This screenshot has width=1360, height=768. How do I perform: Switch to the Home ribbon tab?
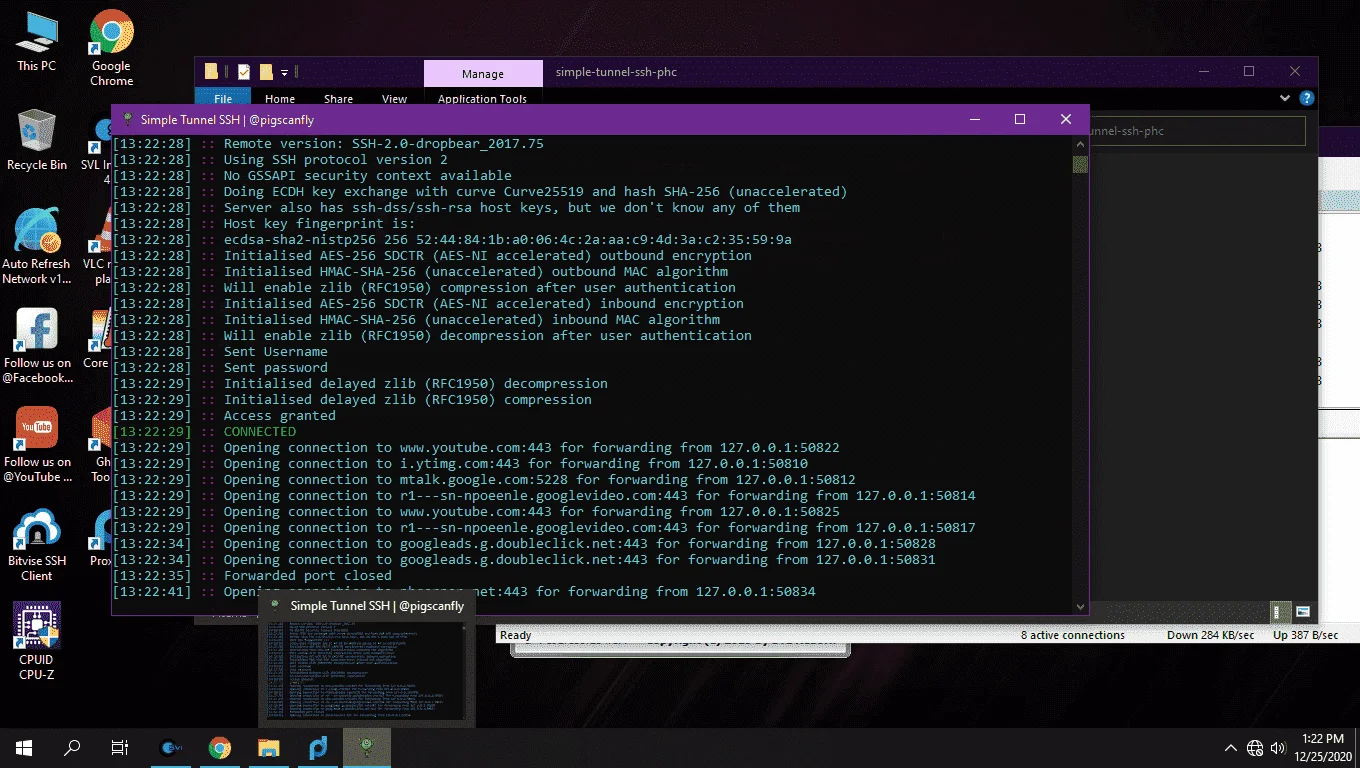280,98
